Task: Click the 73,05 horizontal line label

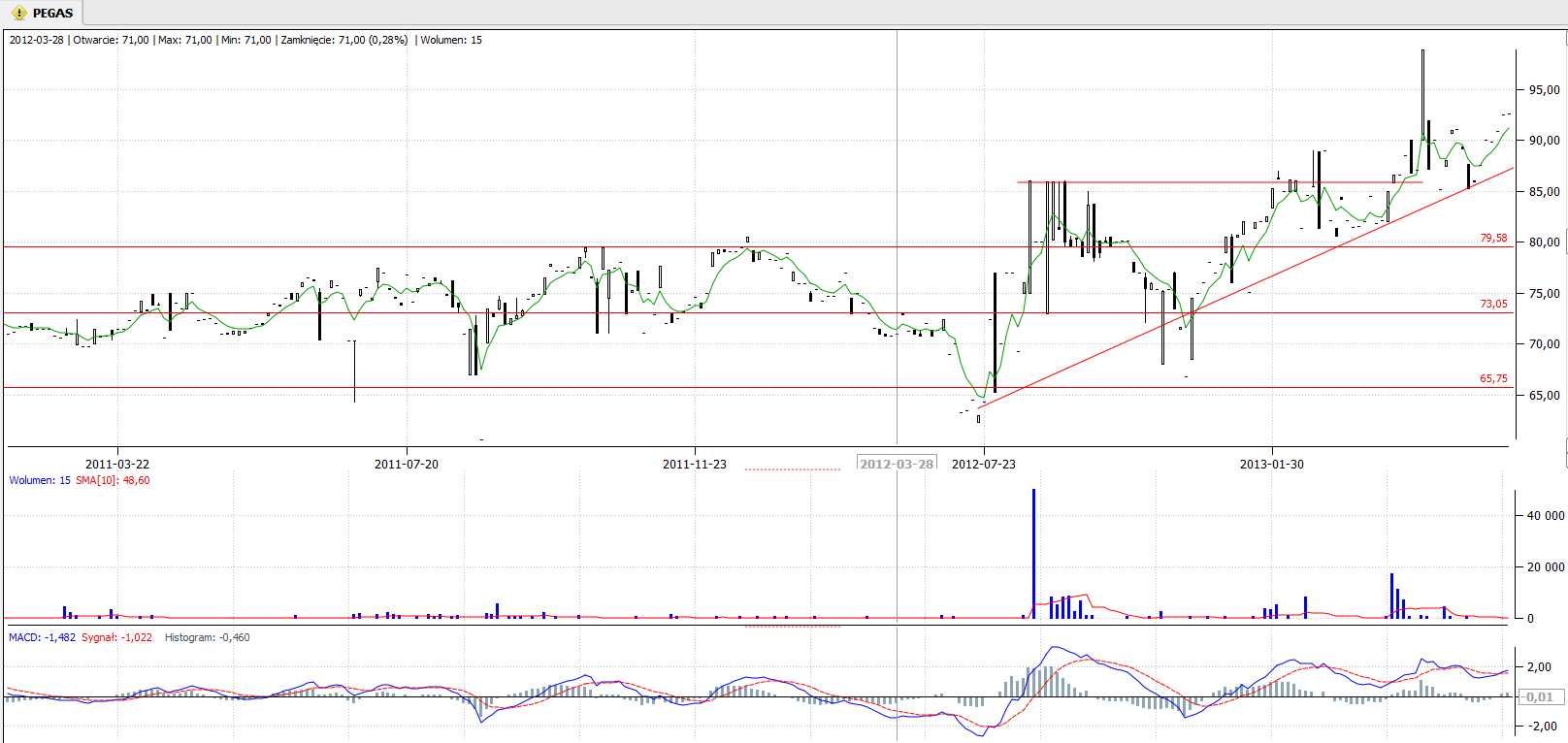Action: [x=1493, y=304]
